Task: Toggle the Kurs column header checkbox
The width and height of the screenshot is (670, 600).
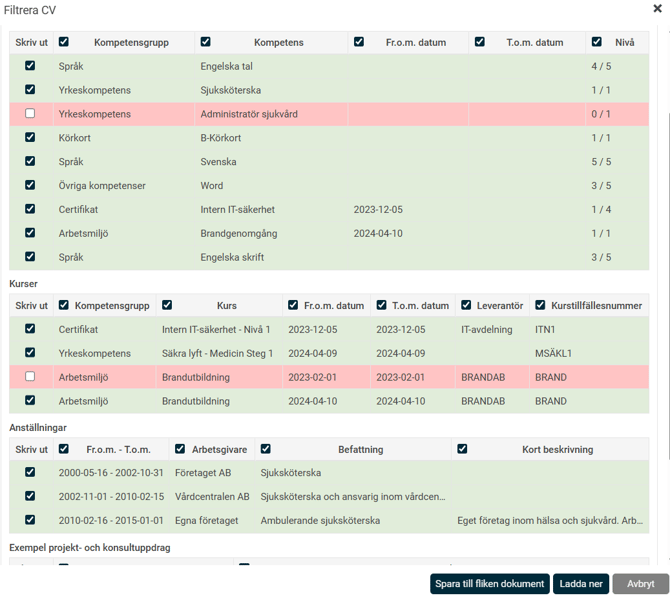Action: point(167,305)
